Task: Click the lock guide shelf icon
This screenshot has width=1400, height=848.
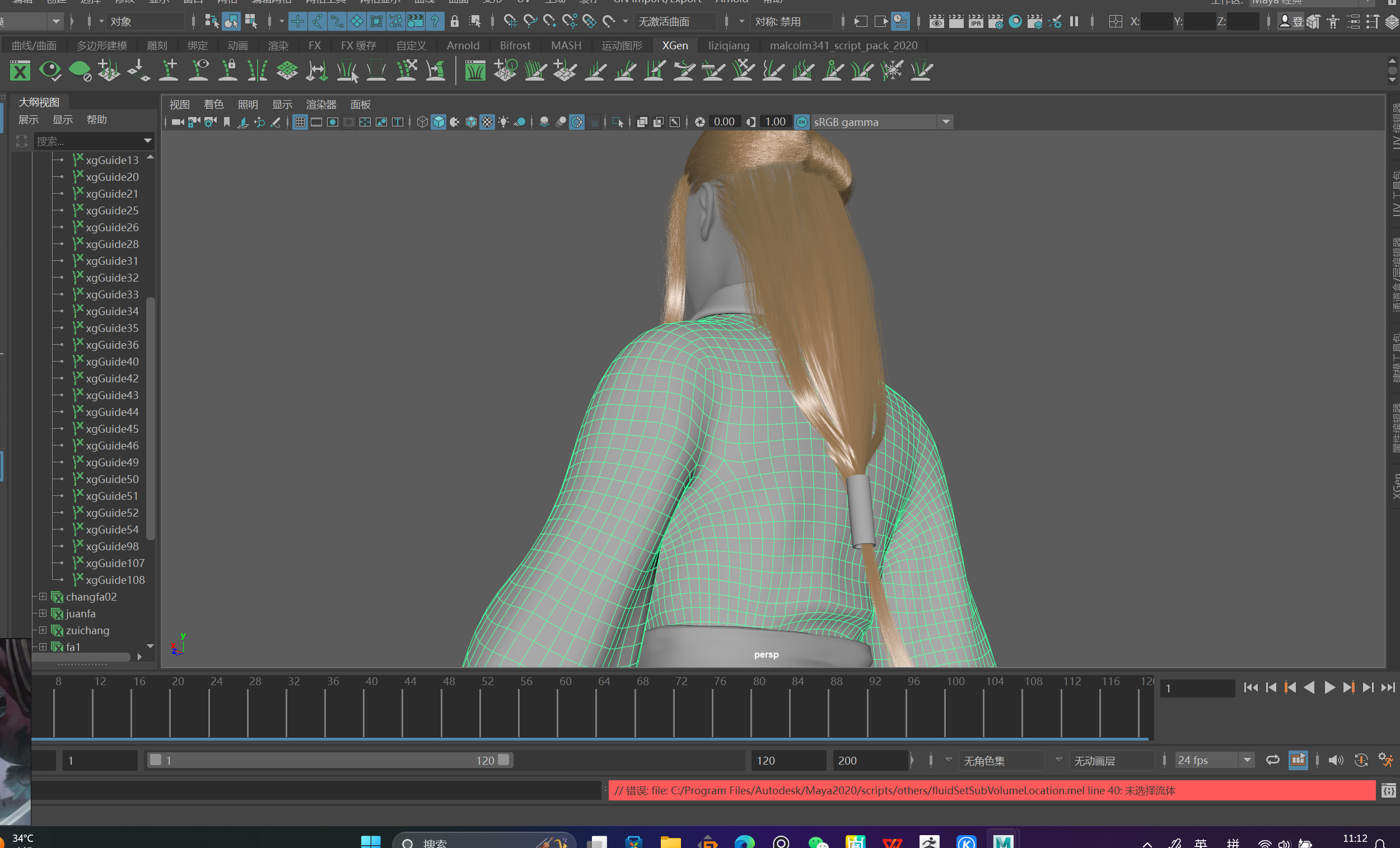Action: (228, 71)
